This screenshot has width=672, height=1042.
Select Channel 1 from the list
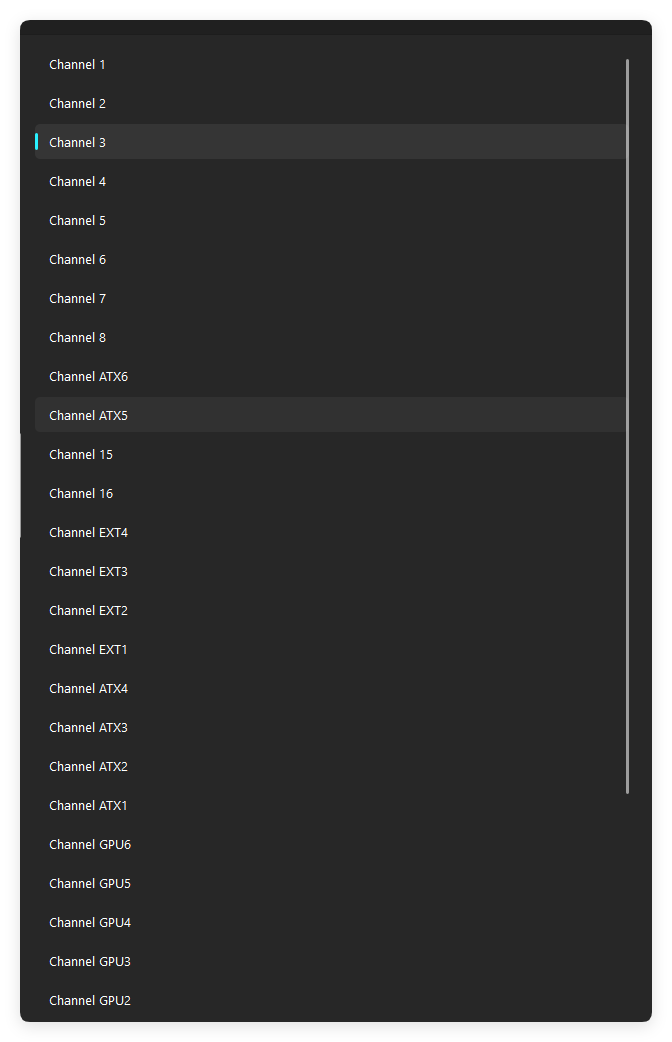pyautogui.click(x=332, y=64)
